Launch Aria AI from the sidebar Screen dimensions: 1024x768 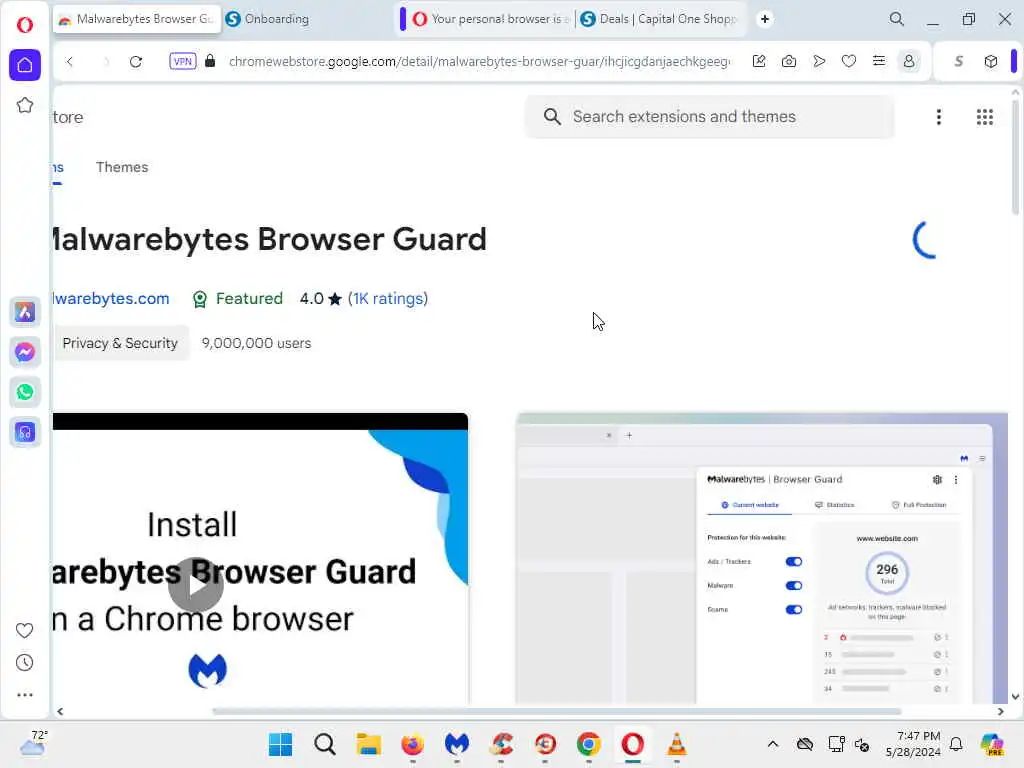tap(25, 312)
